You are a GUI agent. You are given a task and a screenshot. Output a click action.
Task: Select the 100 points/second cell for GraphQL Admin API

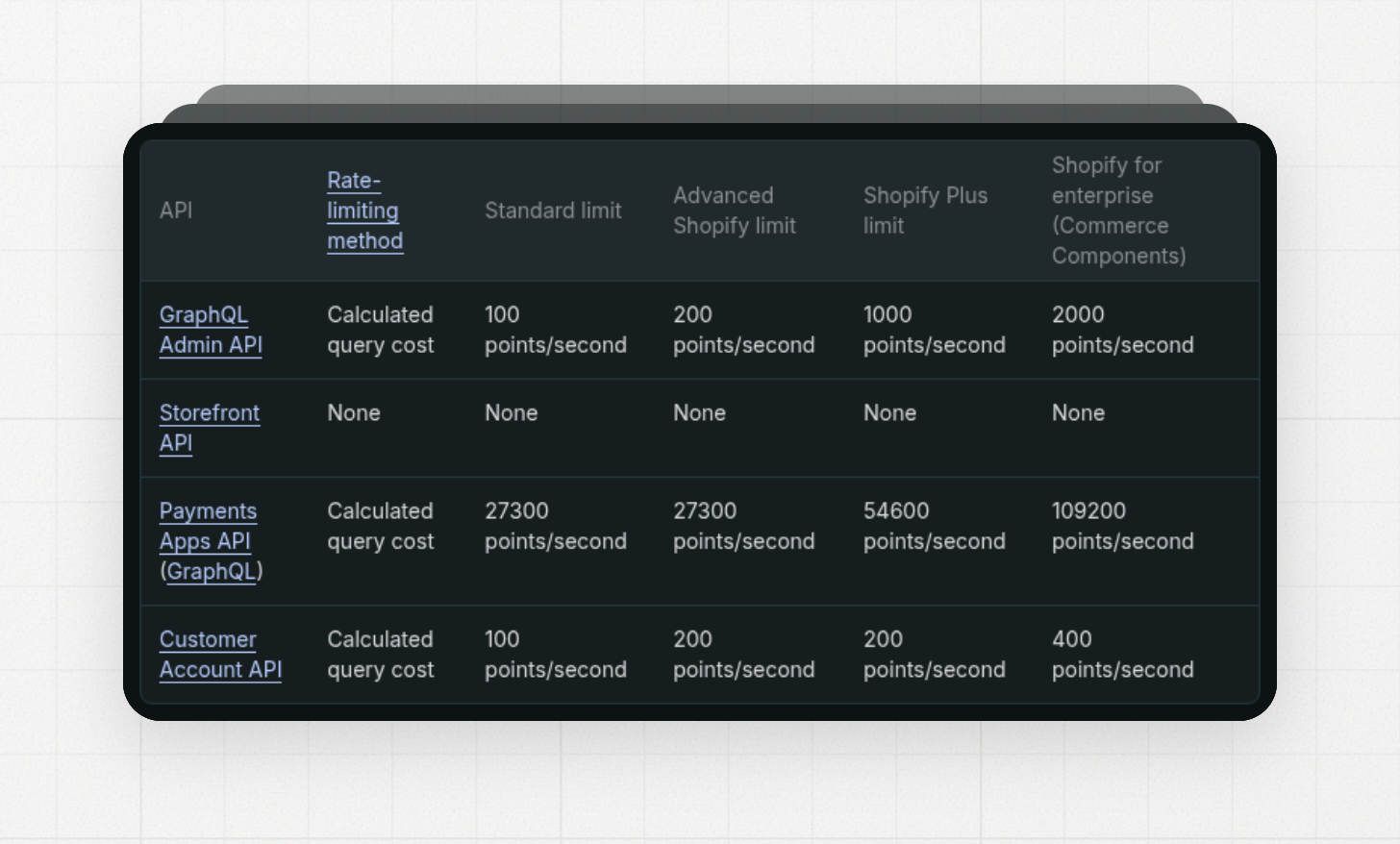click(x=556, y=330)
